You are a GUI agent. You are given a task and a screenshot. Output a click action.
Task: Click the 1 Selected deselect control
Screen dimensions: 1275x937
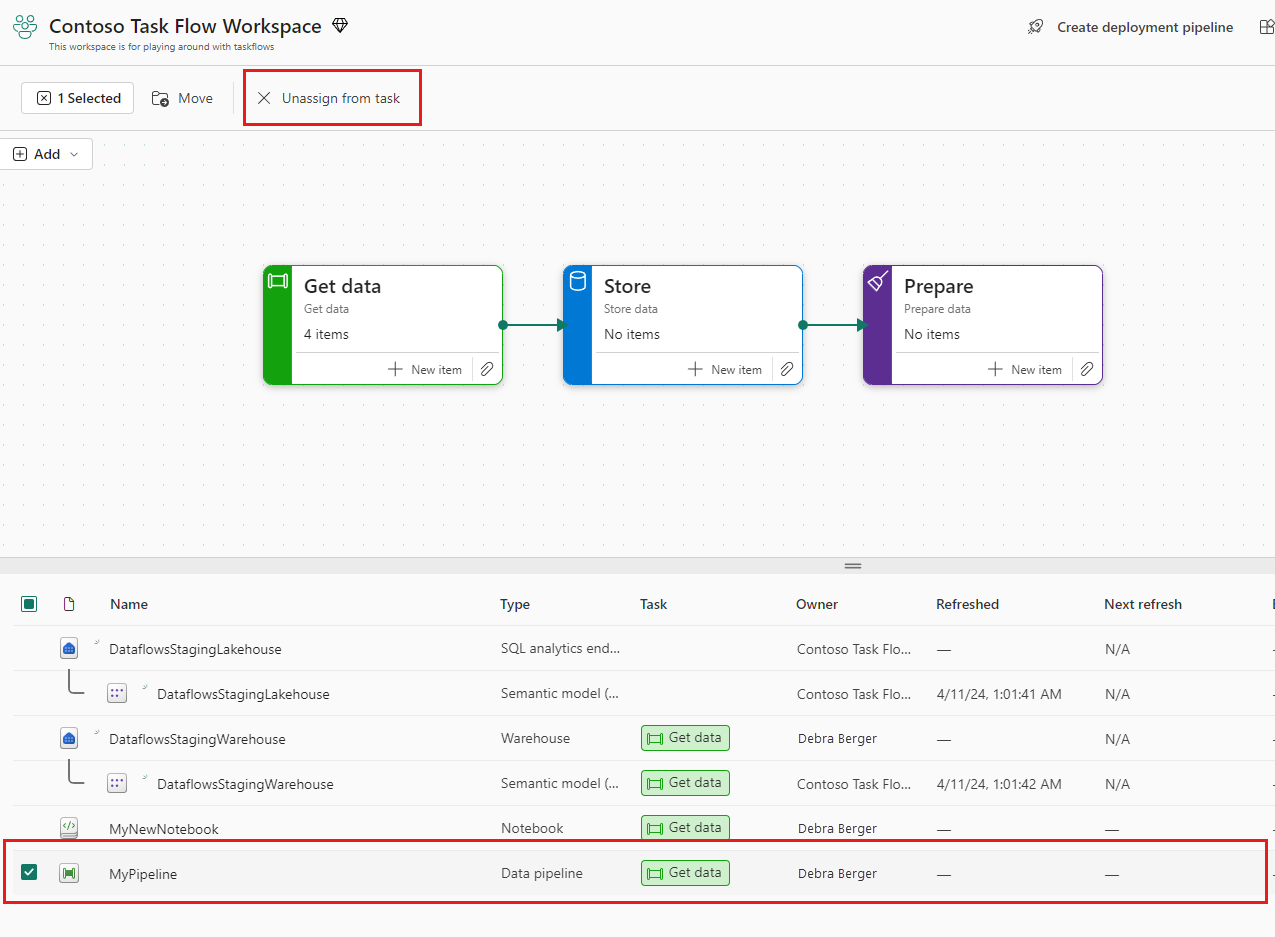(x=77, y=98)
